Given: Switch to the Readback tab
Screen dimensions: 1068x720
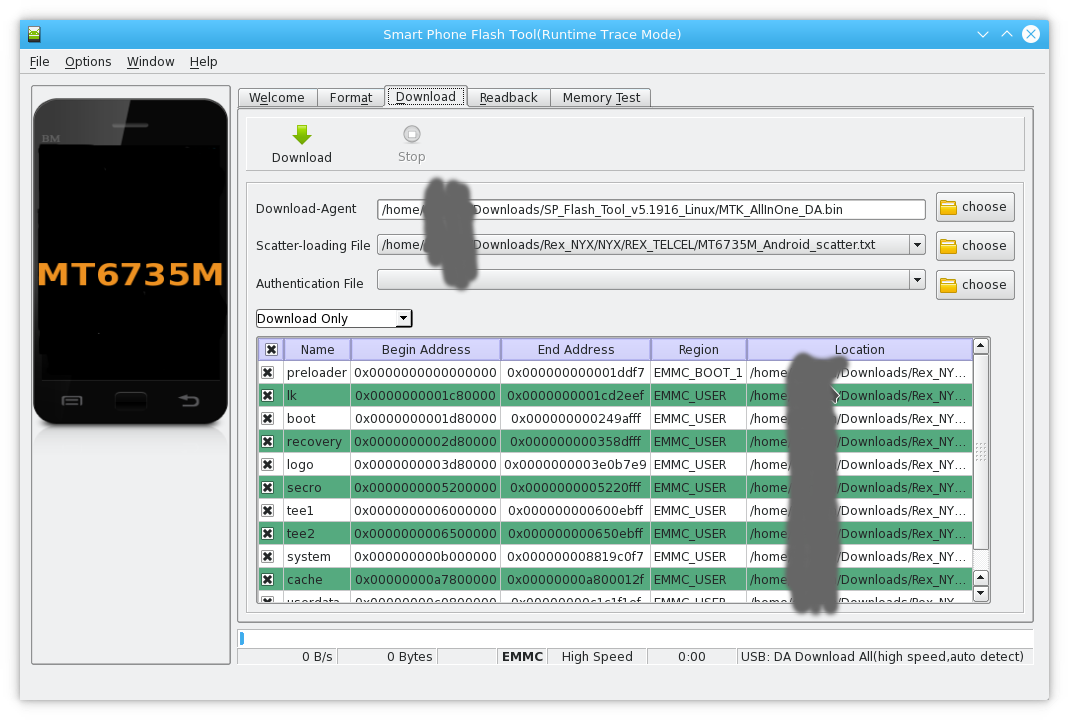Looking at the screenshot, I should pos(509,97).
